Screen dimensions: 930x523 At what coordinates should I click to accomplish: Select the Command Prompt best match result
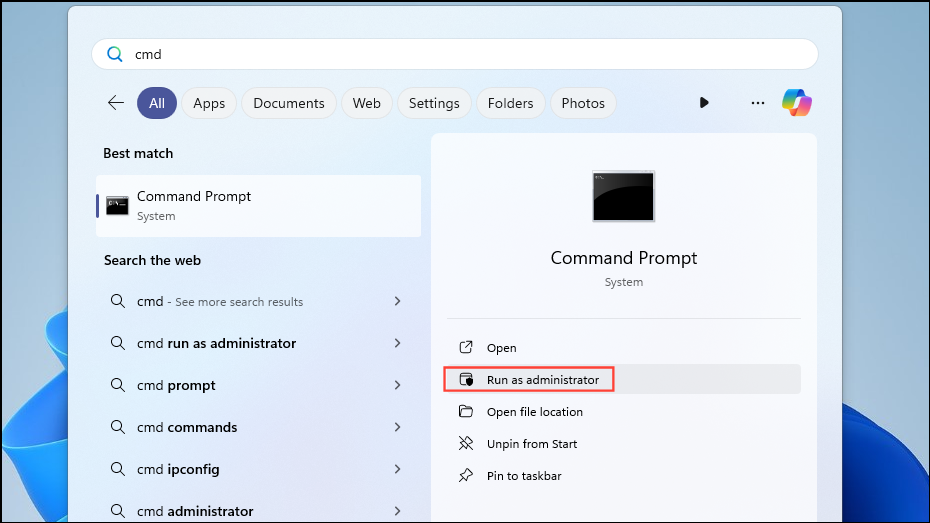(259, 206)
